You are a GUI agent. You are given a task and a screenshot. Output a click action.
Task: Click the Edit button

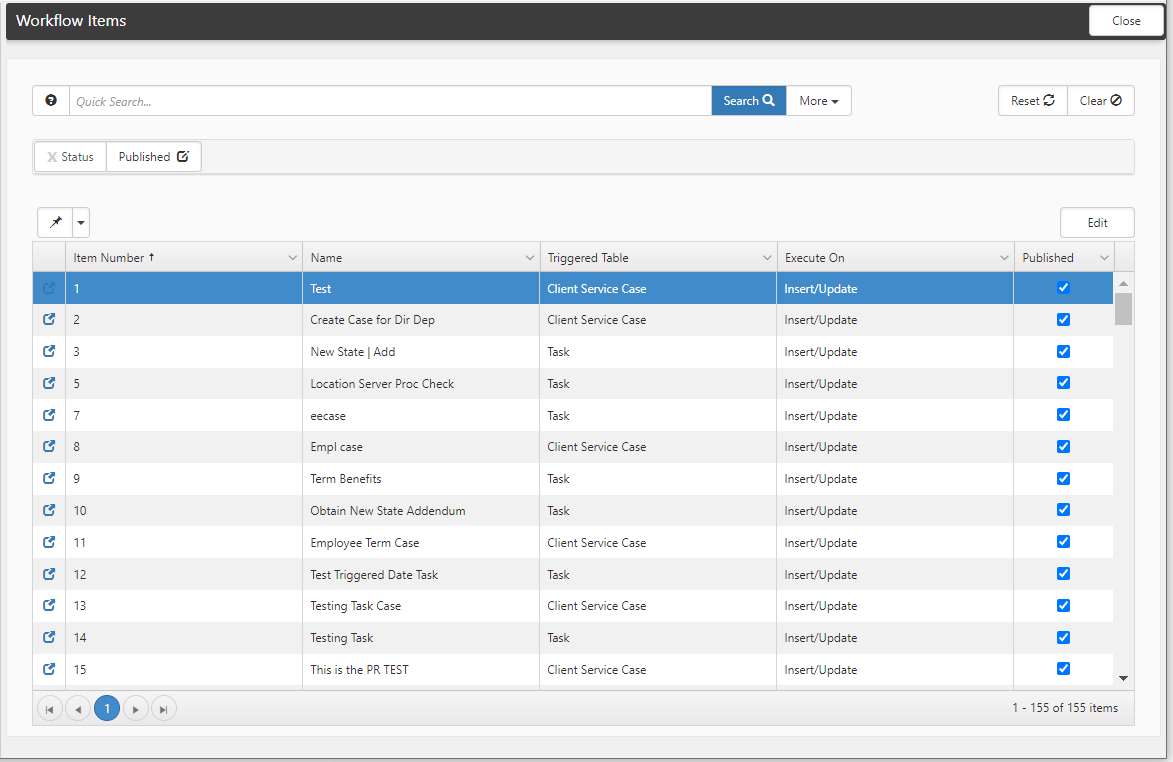(x=1096, y=223)
